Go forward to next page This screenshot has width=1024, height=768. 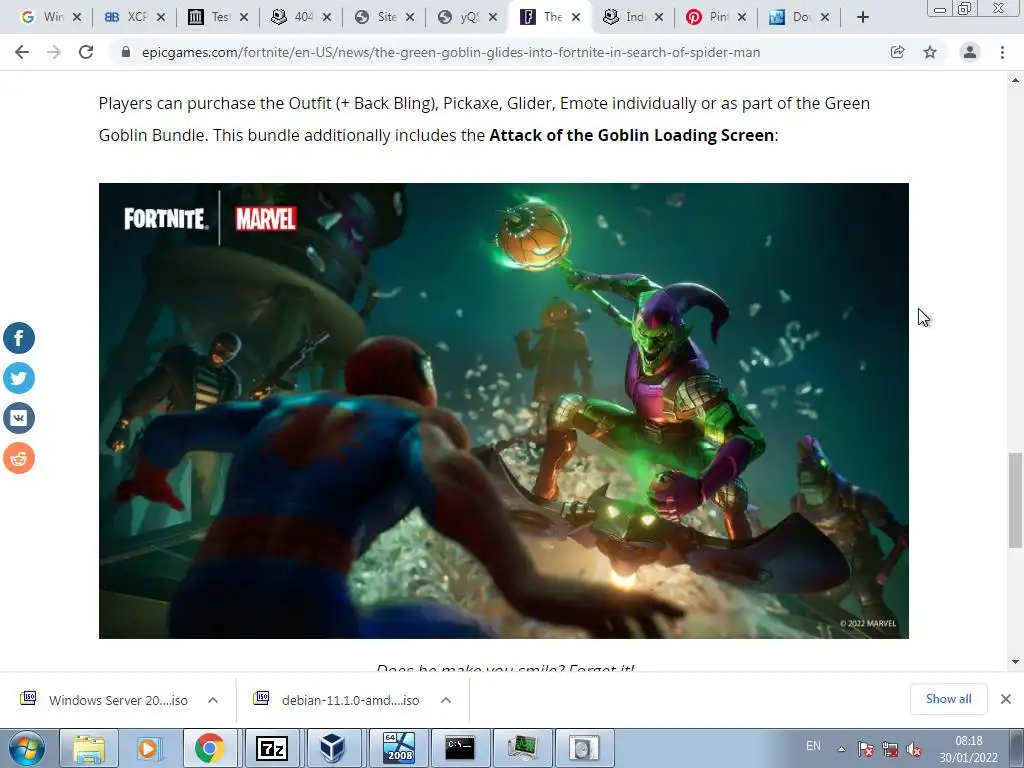click(54, 52)
